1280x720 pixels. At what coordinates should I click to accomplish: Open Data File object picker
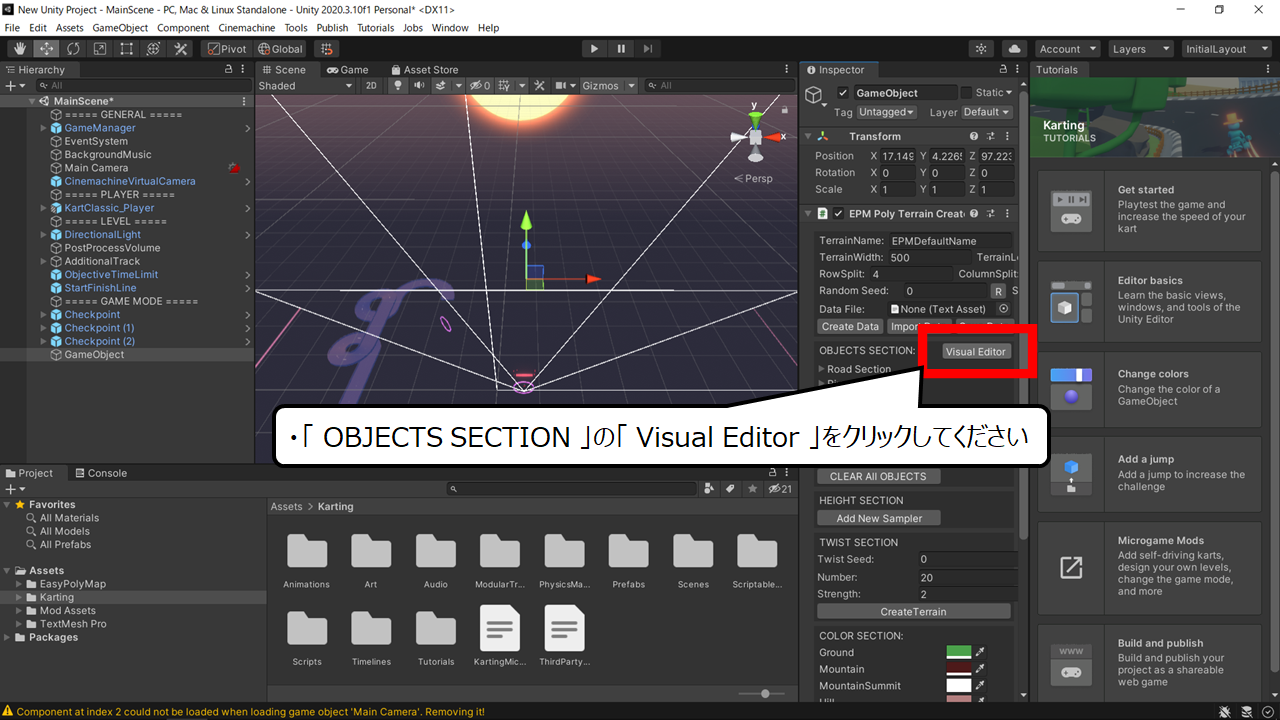coord(1004,309)
